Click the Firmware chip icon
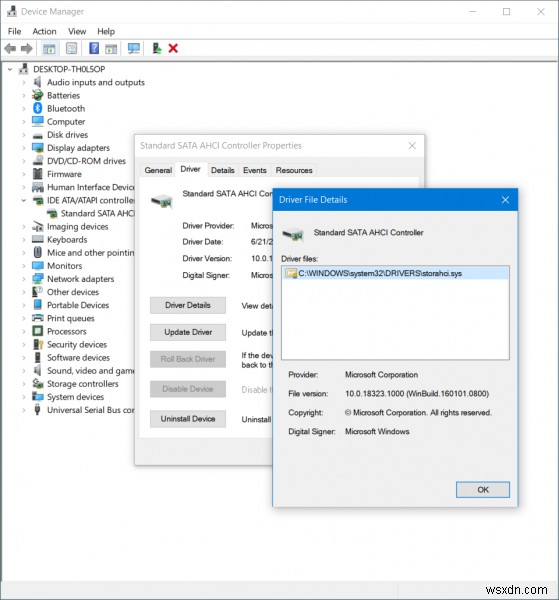 [37, 174]
